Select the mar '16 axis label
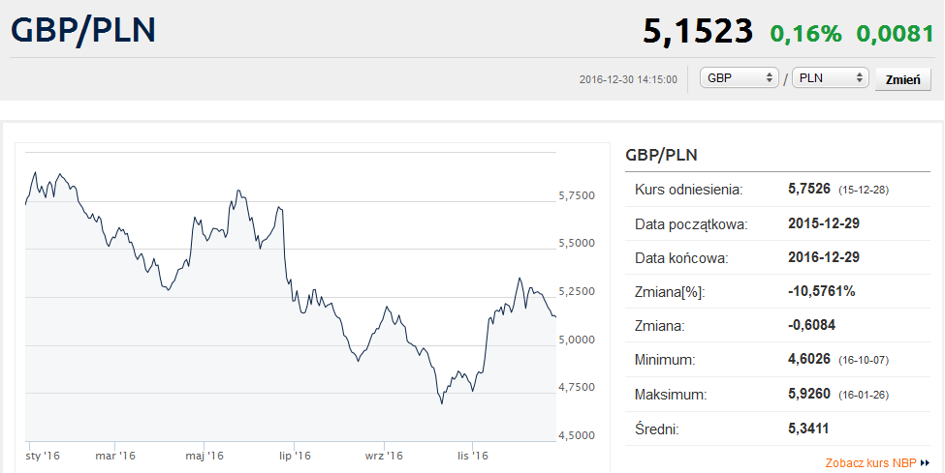Screen dimensions: 945x473 [x=116, y=456]
